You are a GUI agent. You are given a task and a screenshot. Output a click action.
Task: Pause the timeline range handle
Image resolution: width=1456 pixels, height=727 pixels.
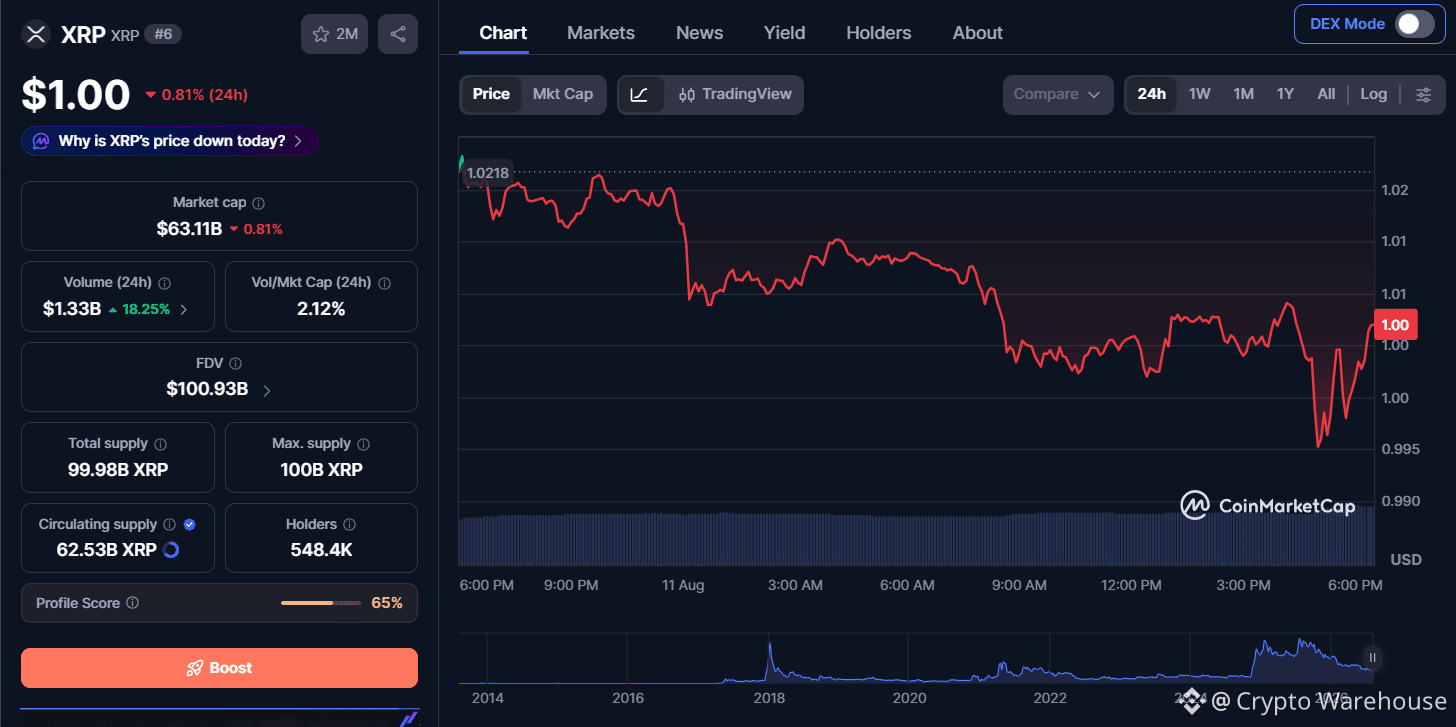(x=1372, y=657)
